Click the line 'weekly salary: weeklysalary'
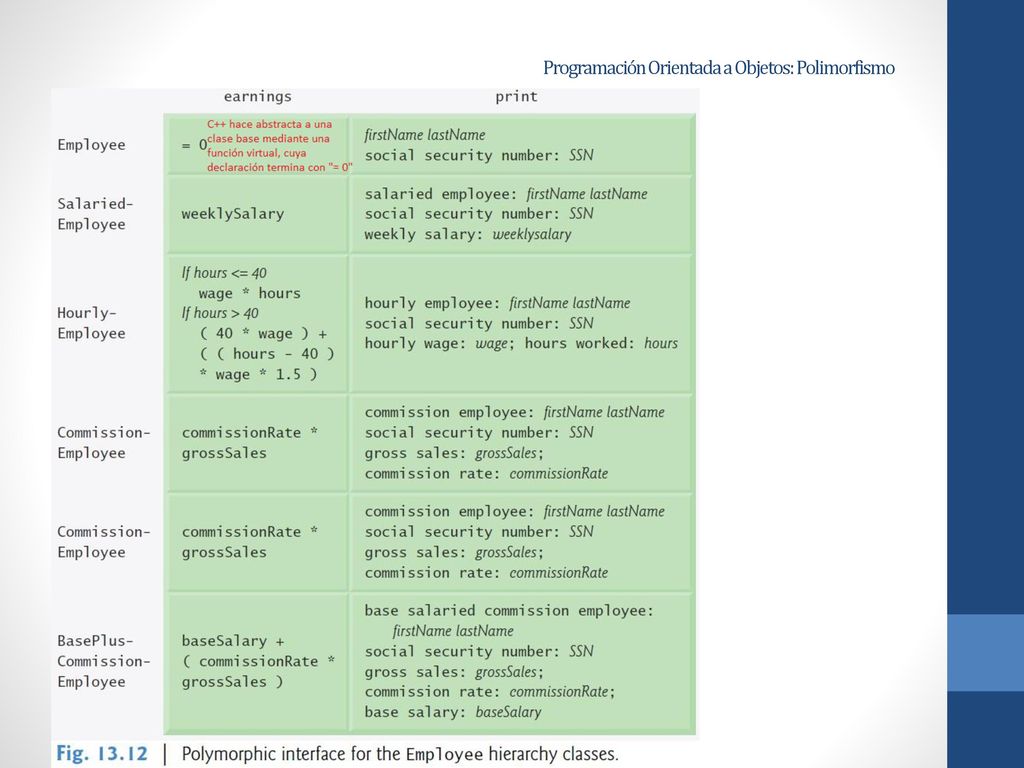Screen dimensions: 1024x768 [x=468, y=234]
